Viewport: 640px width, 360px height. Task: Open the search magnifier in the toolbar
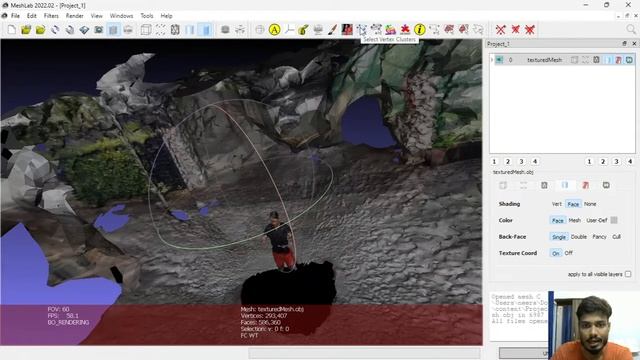pos(631,29)
